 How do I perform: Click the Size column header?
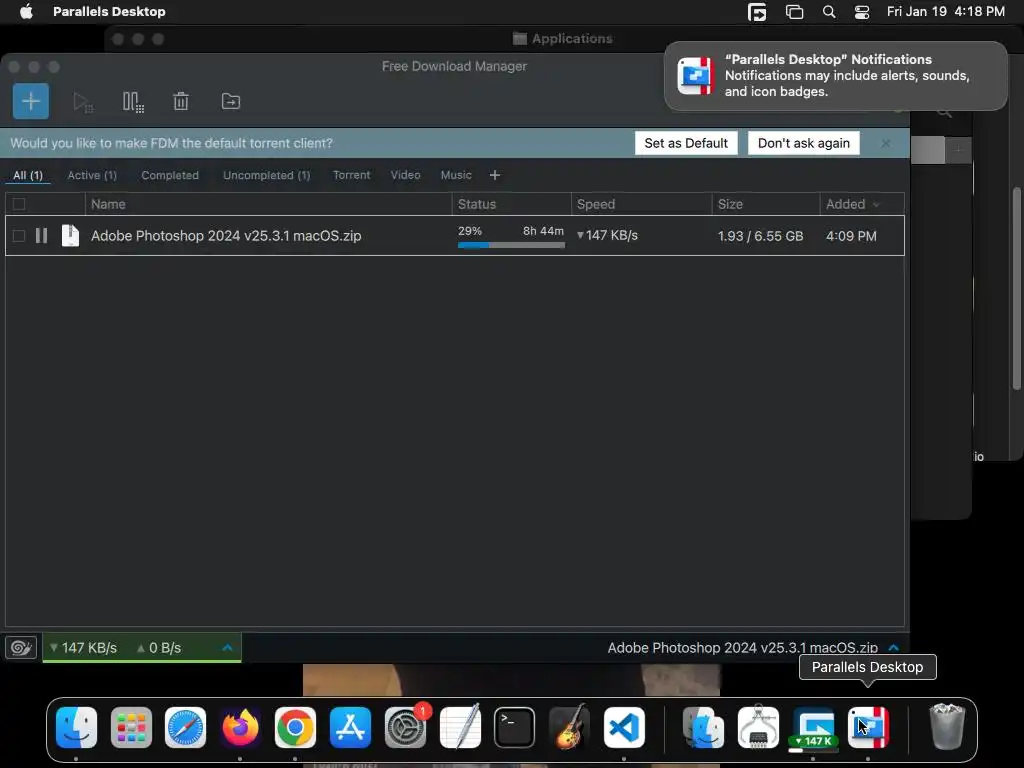click(x=765, y=204)
